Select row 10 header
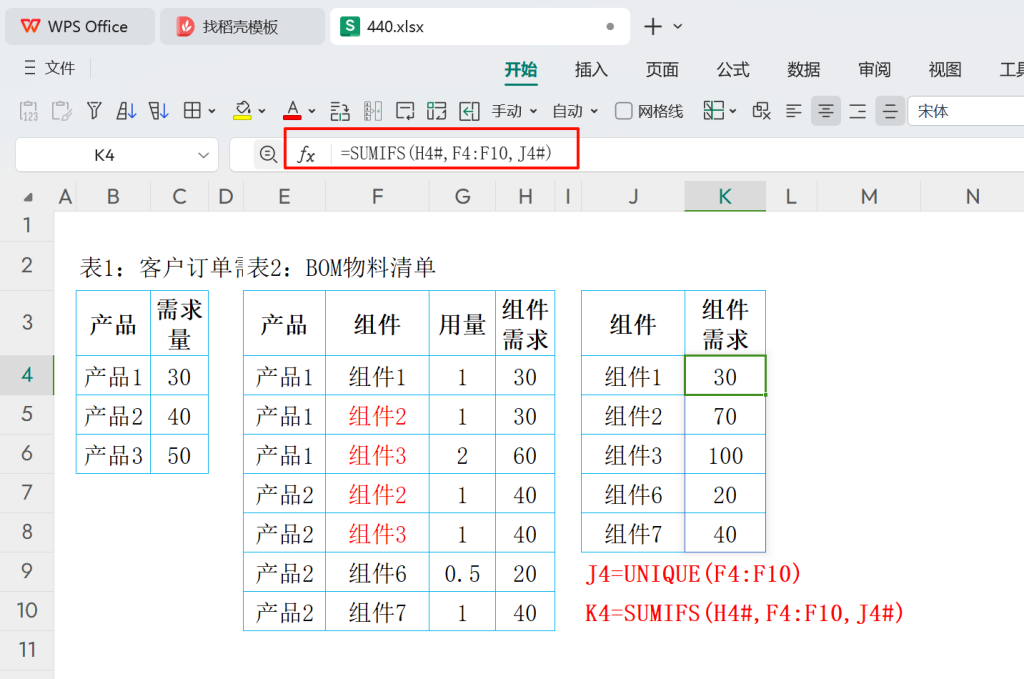The width and height of the screenshot is (1024, 679). click(x=27, y=610)
